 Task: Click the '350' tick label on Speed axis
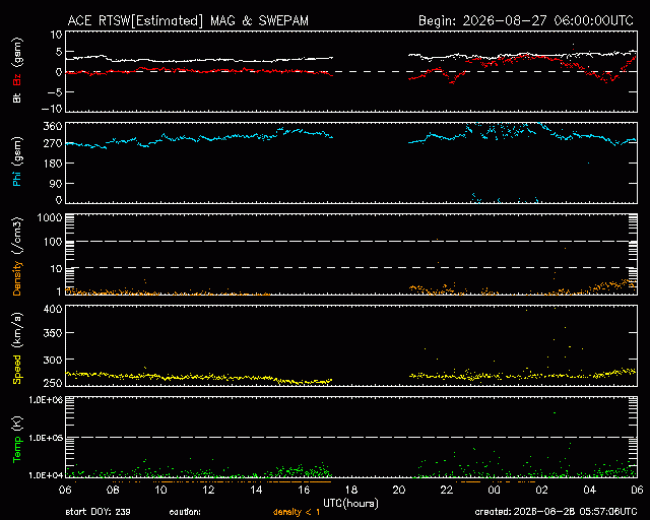click(x=53, y=333)
